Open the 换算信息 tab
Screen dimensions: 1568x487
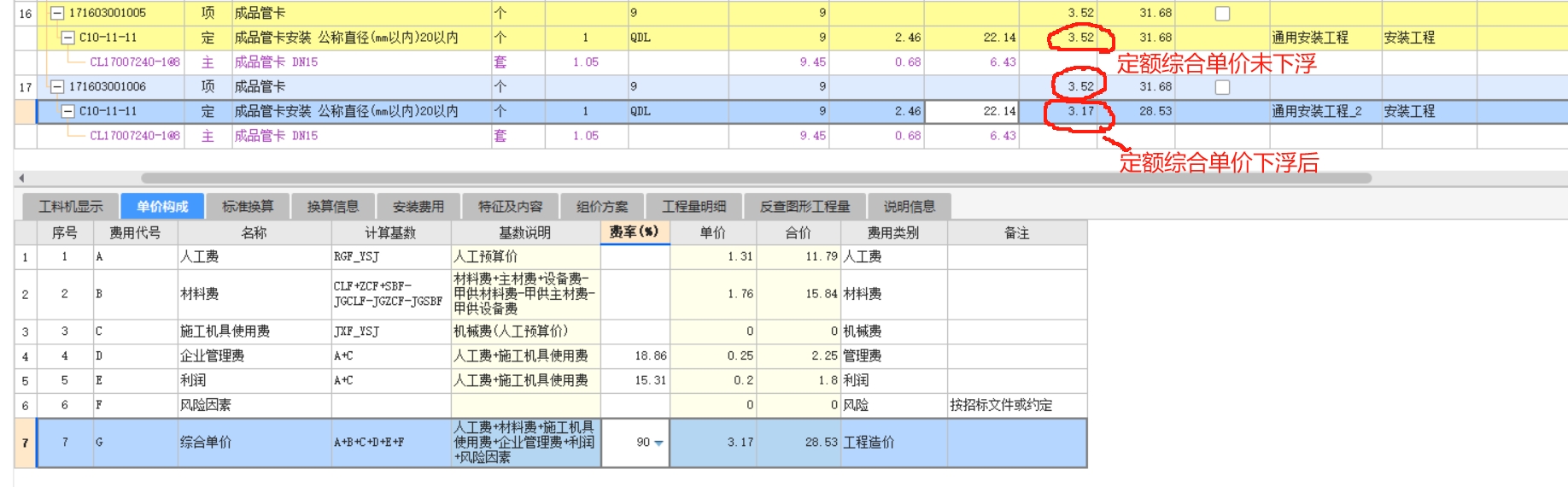click(333, 206)
